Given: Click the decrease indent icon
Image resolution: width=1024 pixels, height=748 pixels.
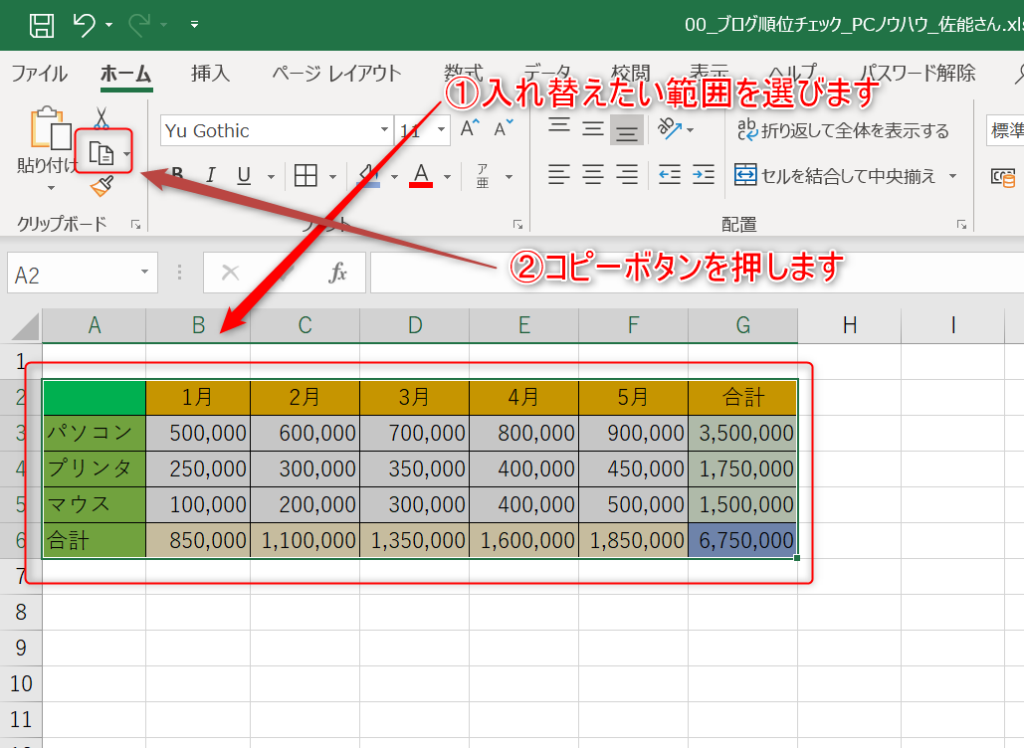Looking at the screenshot, I should point(669,175).
